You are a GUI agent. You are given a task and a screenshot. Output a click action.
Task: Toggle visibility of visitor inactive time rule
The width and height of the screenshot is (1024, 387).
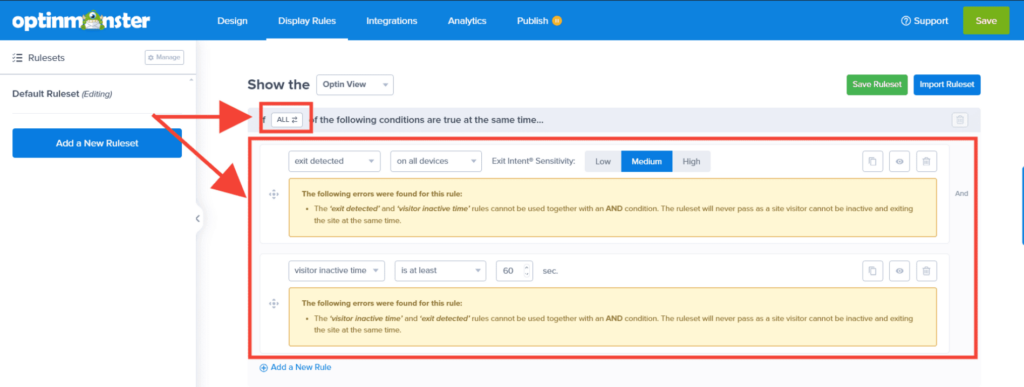[899, 271]
